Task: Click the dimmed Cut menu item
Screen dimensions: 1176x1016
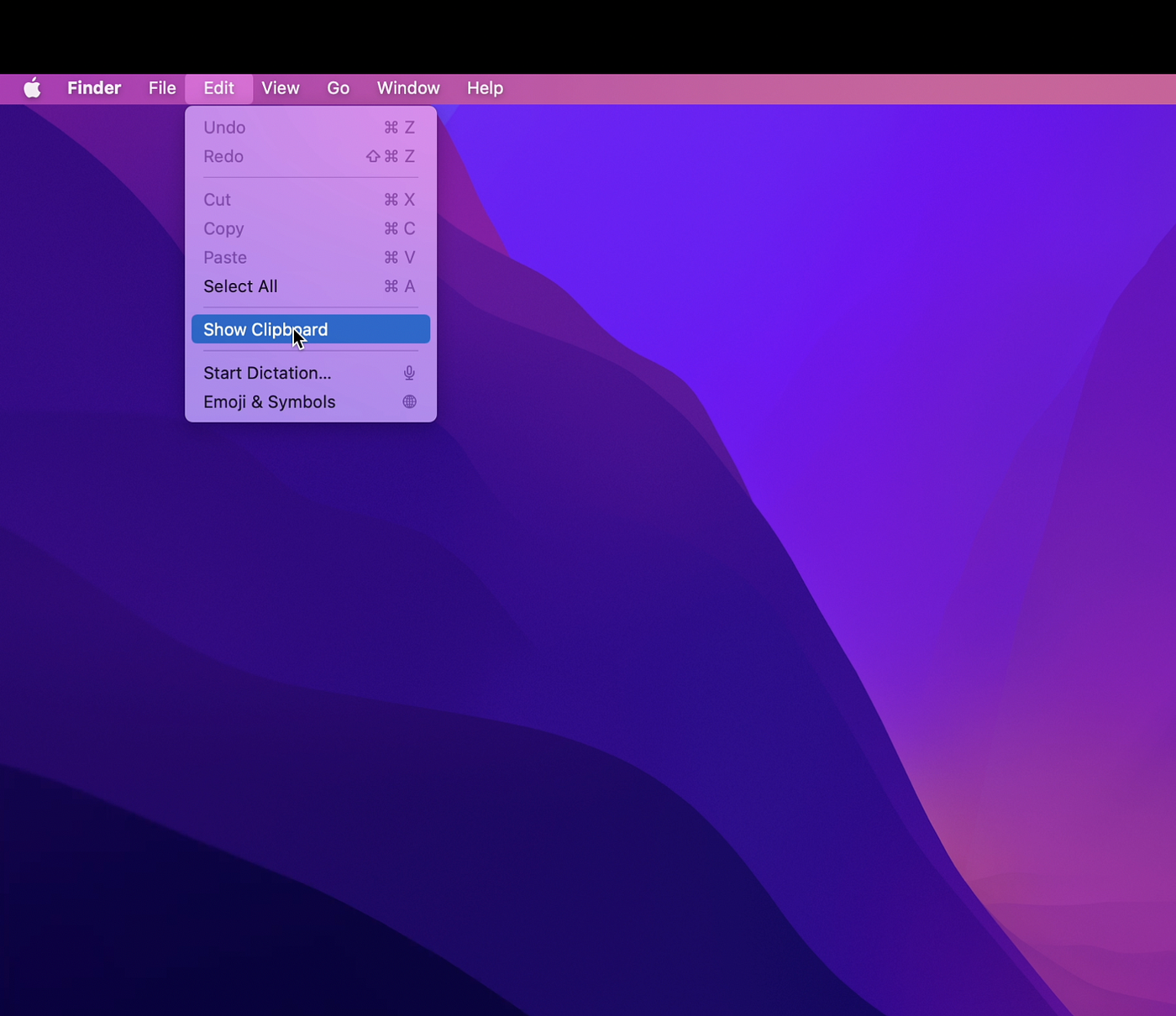Action: click(311, 200)
